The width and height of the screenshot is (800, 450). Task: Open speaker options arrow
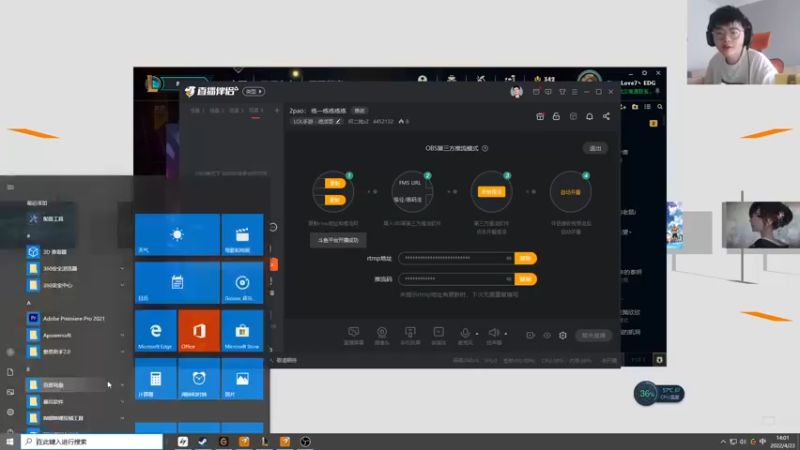pos(506,334)
